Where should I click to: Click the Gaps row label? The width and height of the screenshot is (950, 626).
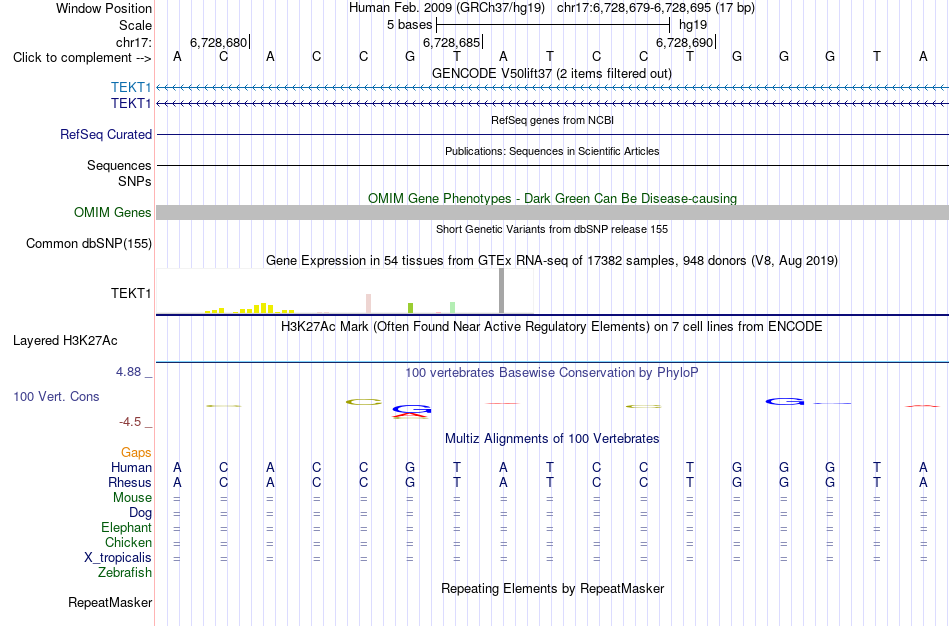tap(136, 453)
